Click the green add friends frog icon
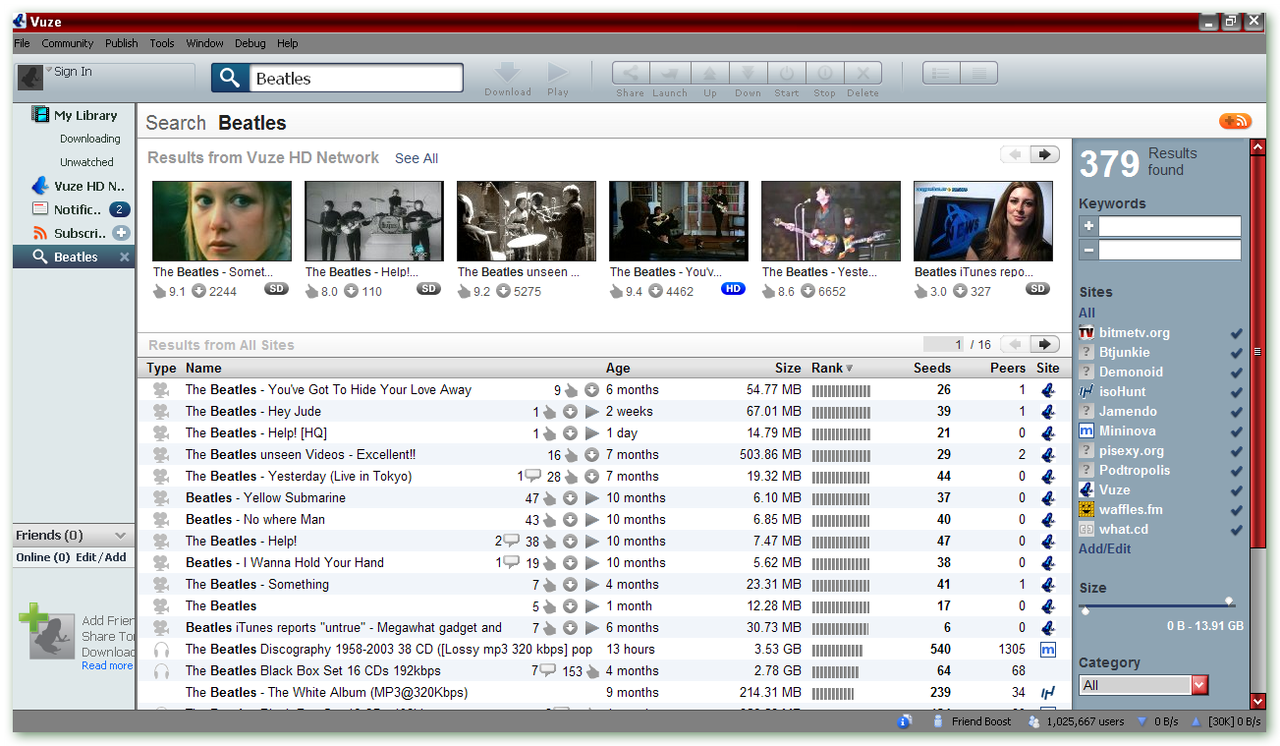Screen dimensions: 1280x746 [x=46, y=631]
